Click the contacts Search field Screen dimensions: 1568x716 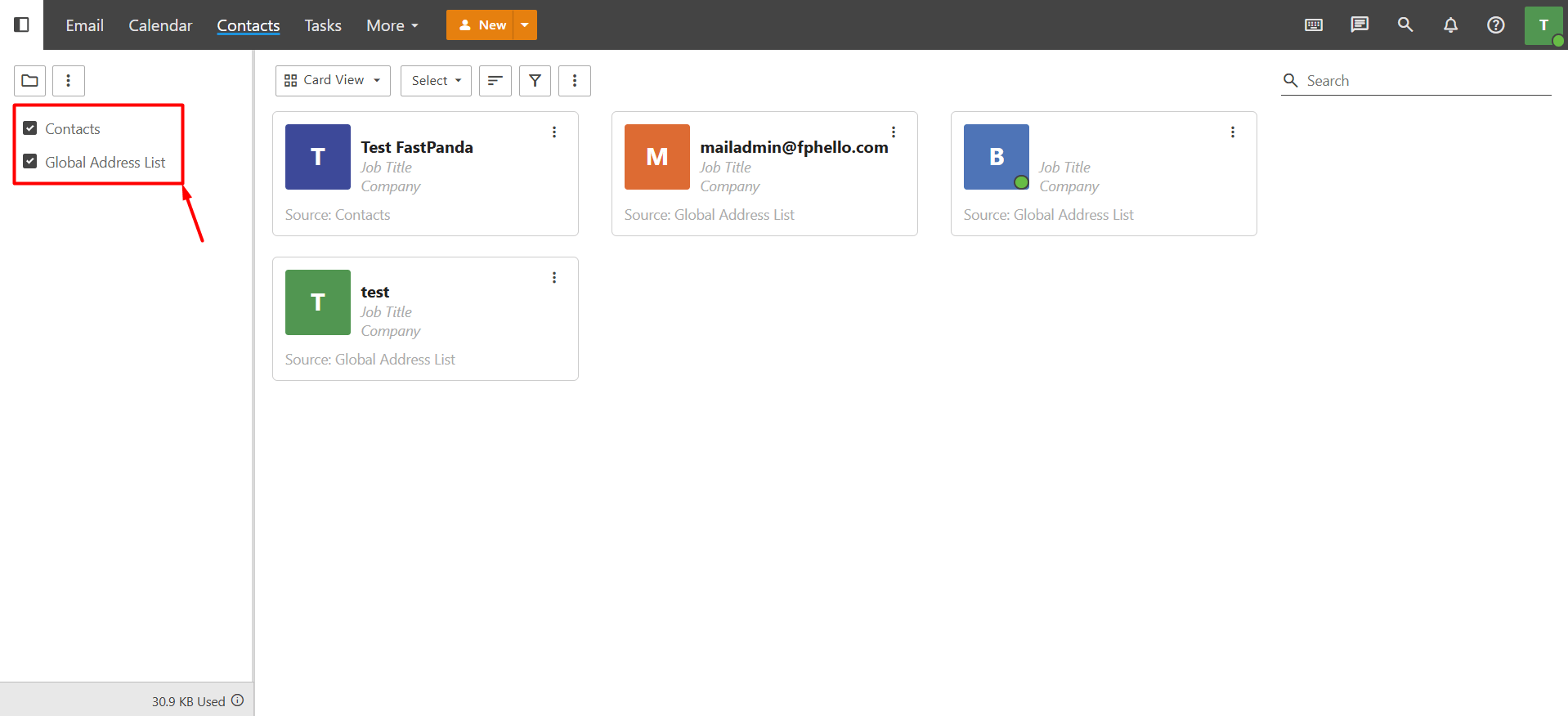coord(1416,80)
